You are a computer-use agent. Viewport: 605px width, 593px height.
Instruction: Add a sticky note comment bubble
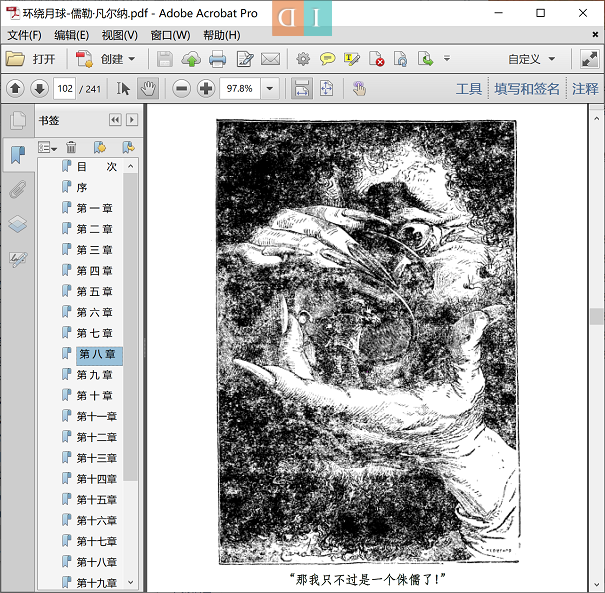[x=327, y=59]
